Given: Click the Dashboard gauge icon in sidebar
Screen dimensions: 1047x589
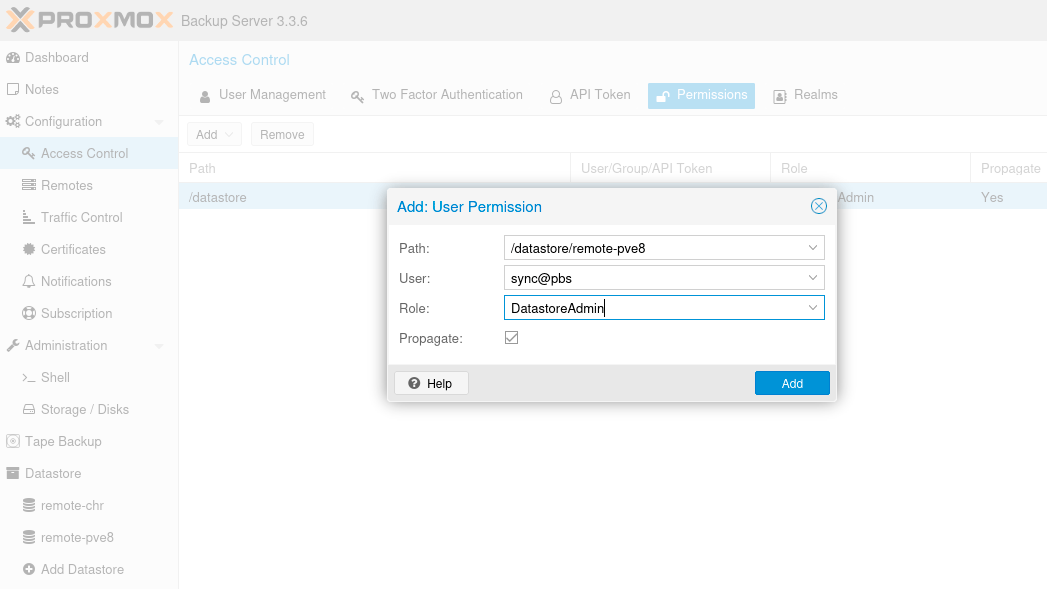Looking at the screenshot, I should point(13,58).
